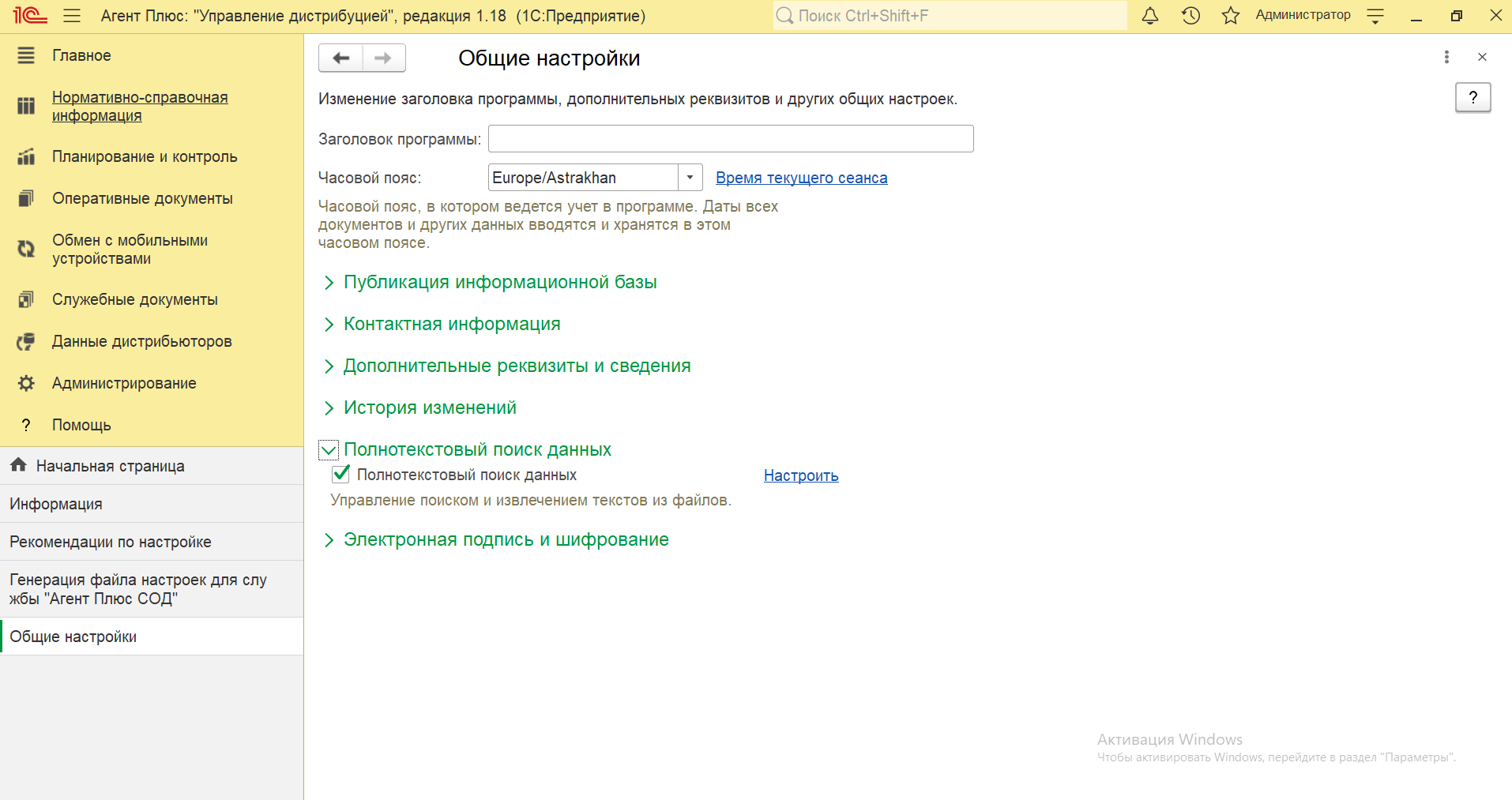Click the forward arrow navigation button
The height and width of the screenshot is (800, 1512).
point(383,58)
